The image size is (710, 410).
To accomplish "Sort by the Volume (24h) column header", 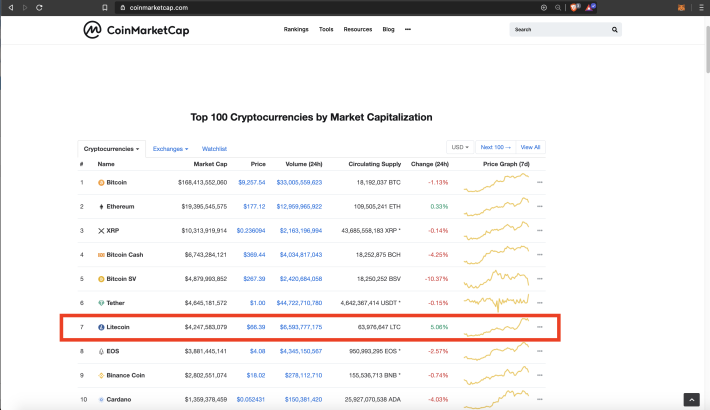I will click(304, 164).
